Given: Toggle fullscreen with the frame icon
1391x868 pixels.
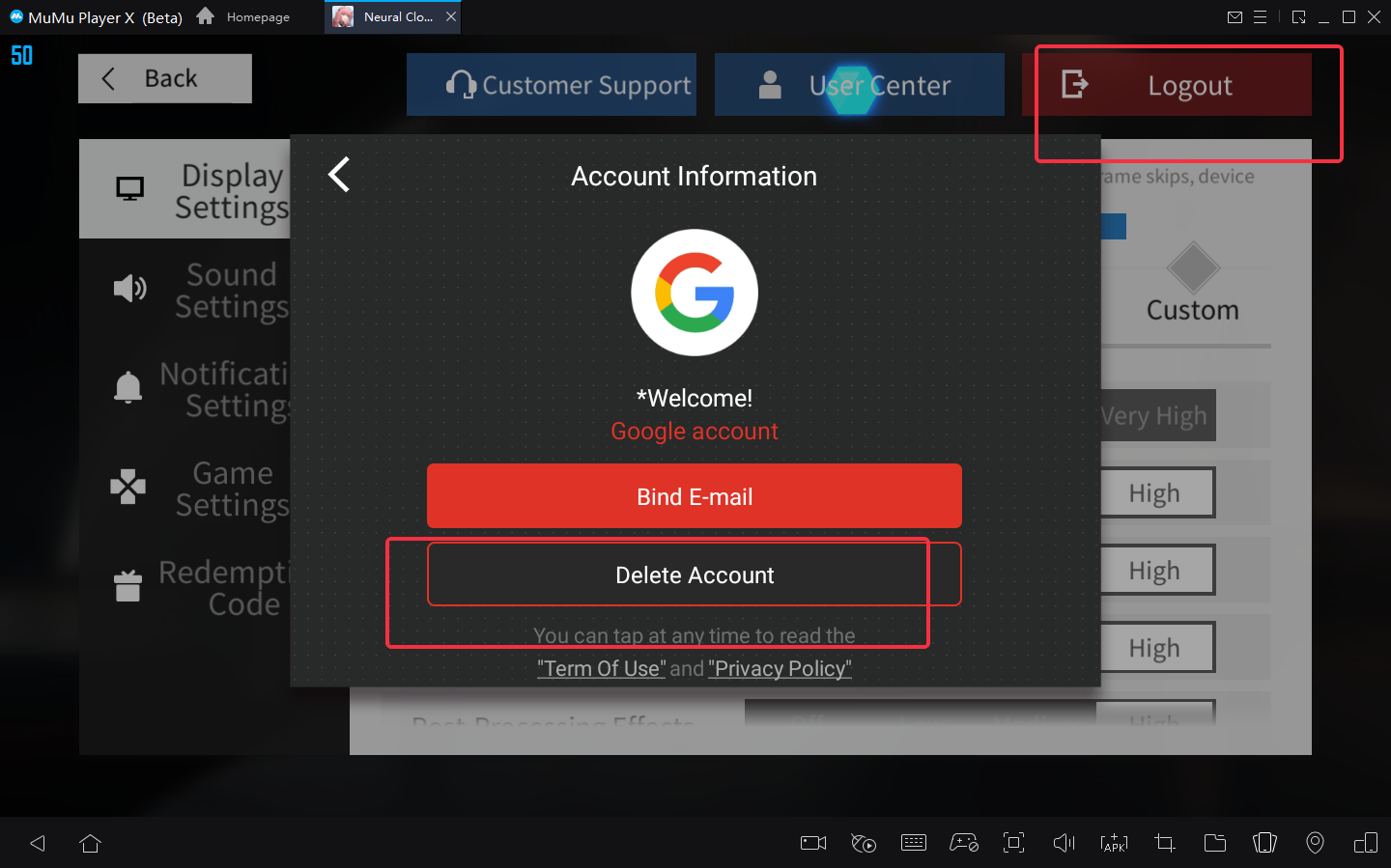Looking at the screenshot, I should [1014, 843].
